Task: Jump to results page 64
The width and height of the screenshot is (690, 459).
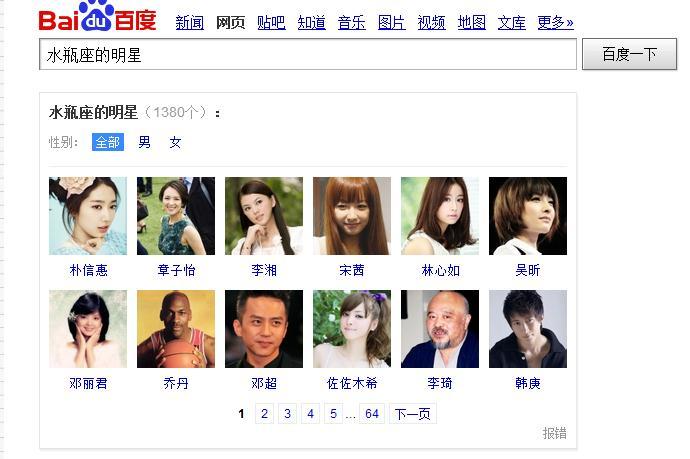Action: 372,414
